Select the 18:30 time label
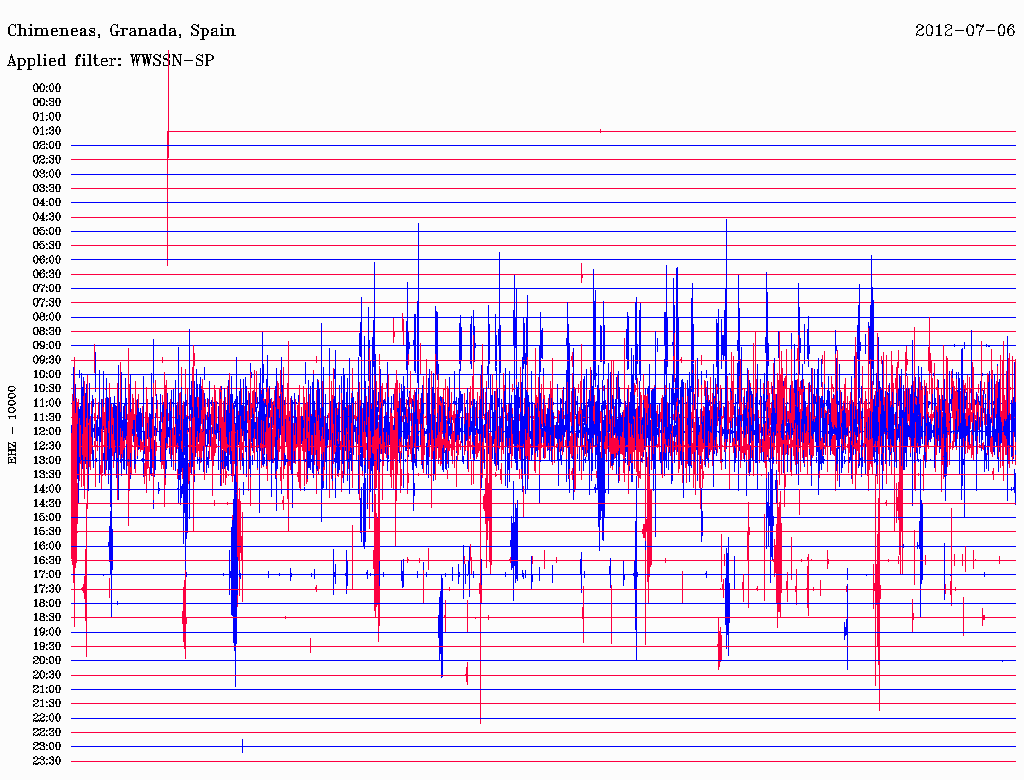The width and height of the screenshot is (1024, 780). pyautogui.click(x=47, y=618)
